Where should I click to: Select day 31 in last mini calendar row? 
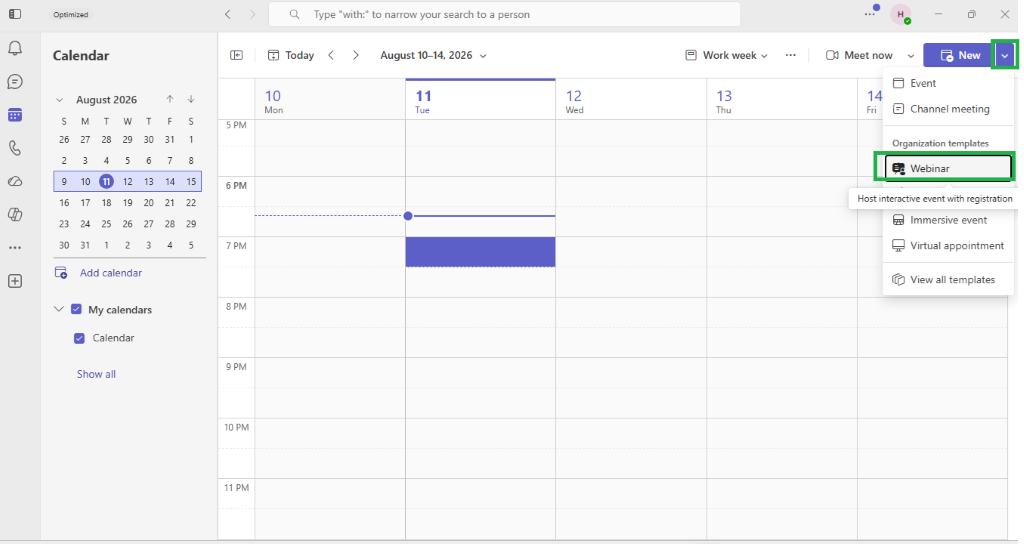click(x=85, y=246)
